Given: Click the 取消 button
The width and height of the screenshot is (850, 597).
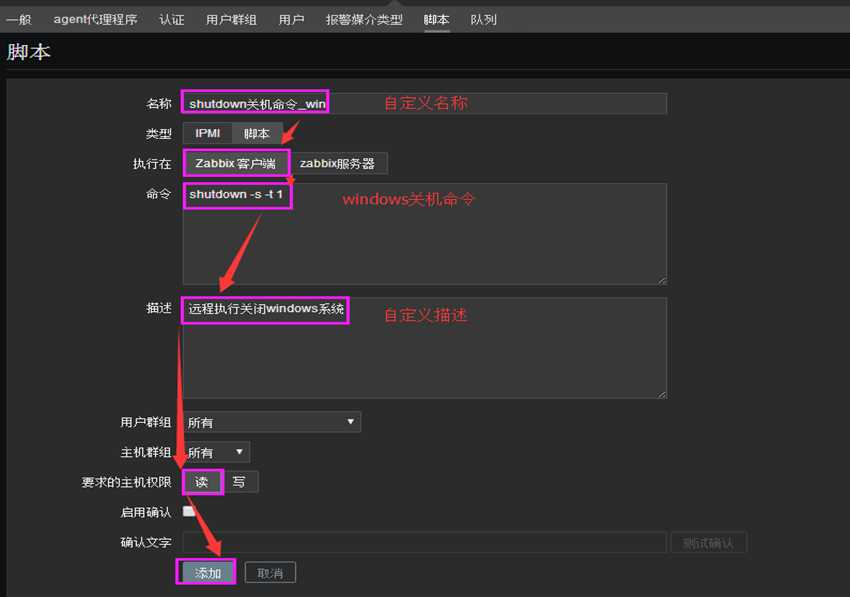Looking at the screenshot, I should point(270,573).
